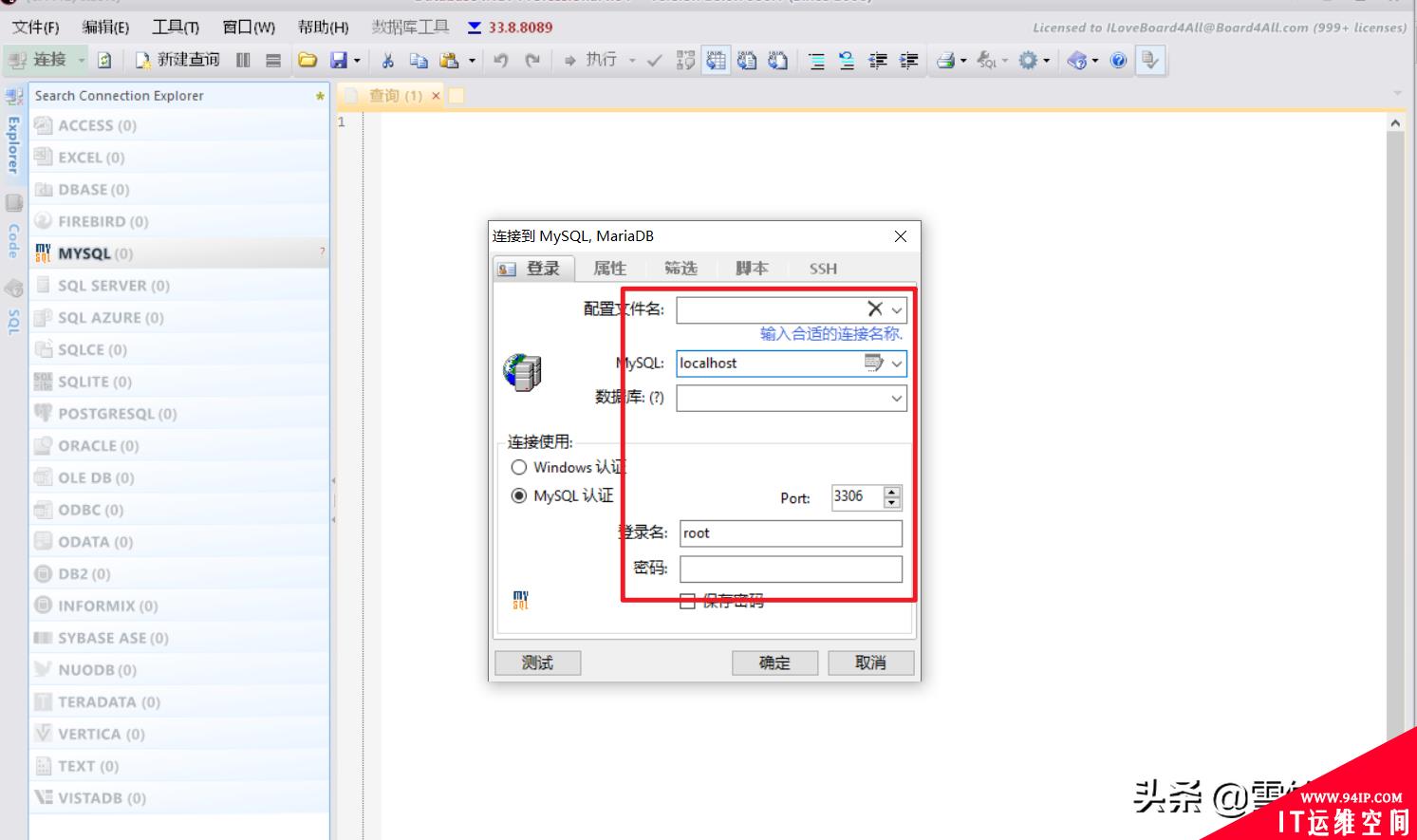This screenshot has height=840, width=1417.
Task: Click the query plan diagram icon
Action: (685, 61)
